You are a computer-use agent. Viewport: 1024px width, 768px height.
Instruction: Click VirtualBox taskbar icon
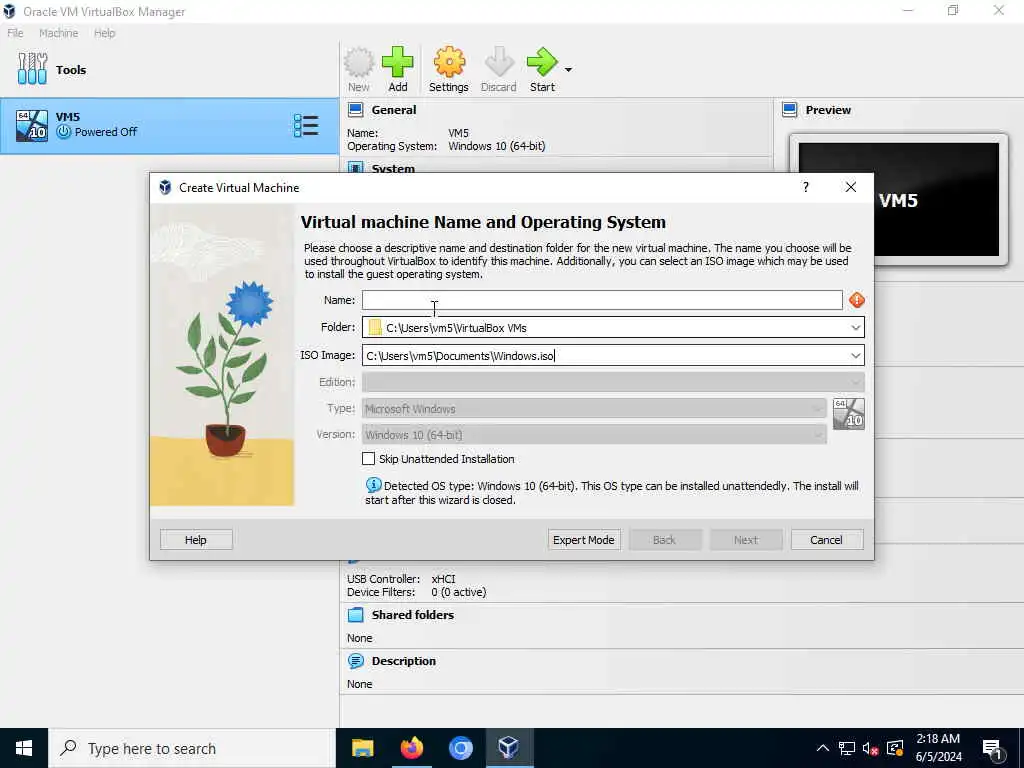pyautogui.click(x=509, y=748)
